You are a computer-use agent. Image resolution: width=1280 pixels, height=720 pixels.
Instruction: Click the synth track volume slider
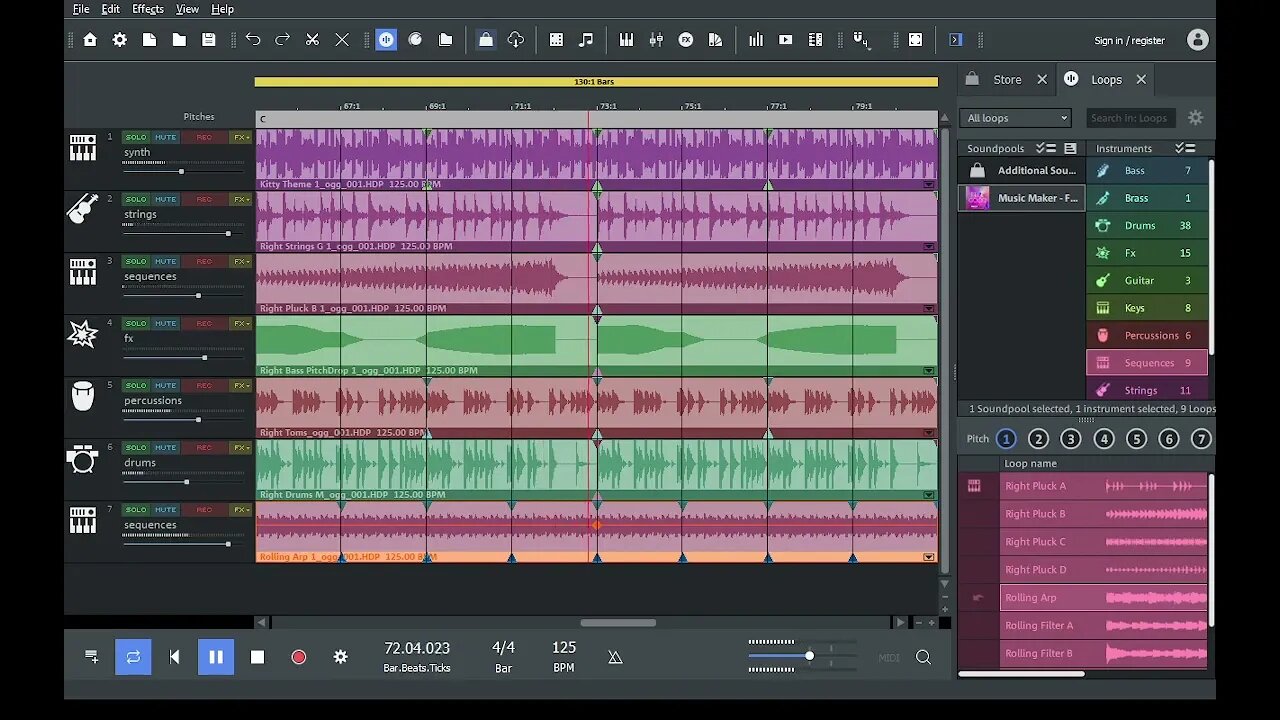coord(183,171)
